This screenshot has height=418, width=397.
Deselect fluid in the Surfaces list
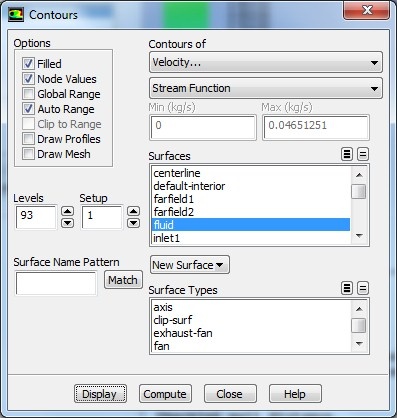pyautogui.click(x=251, y=225)
